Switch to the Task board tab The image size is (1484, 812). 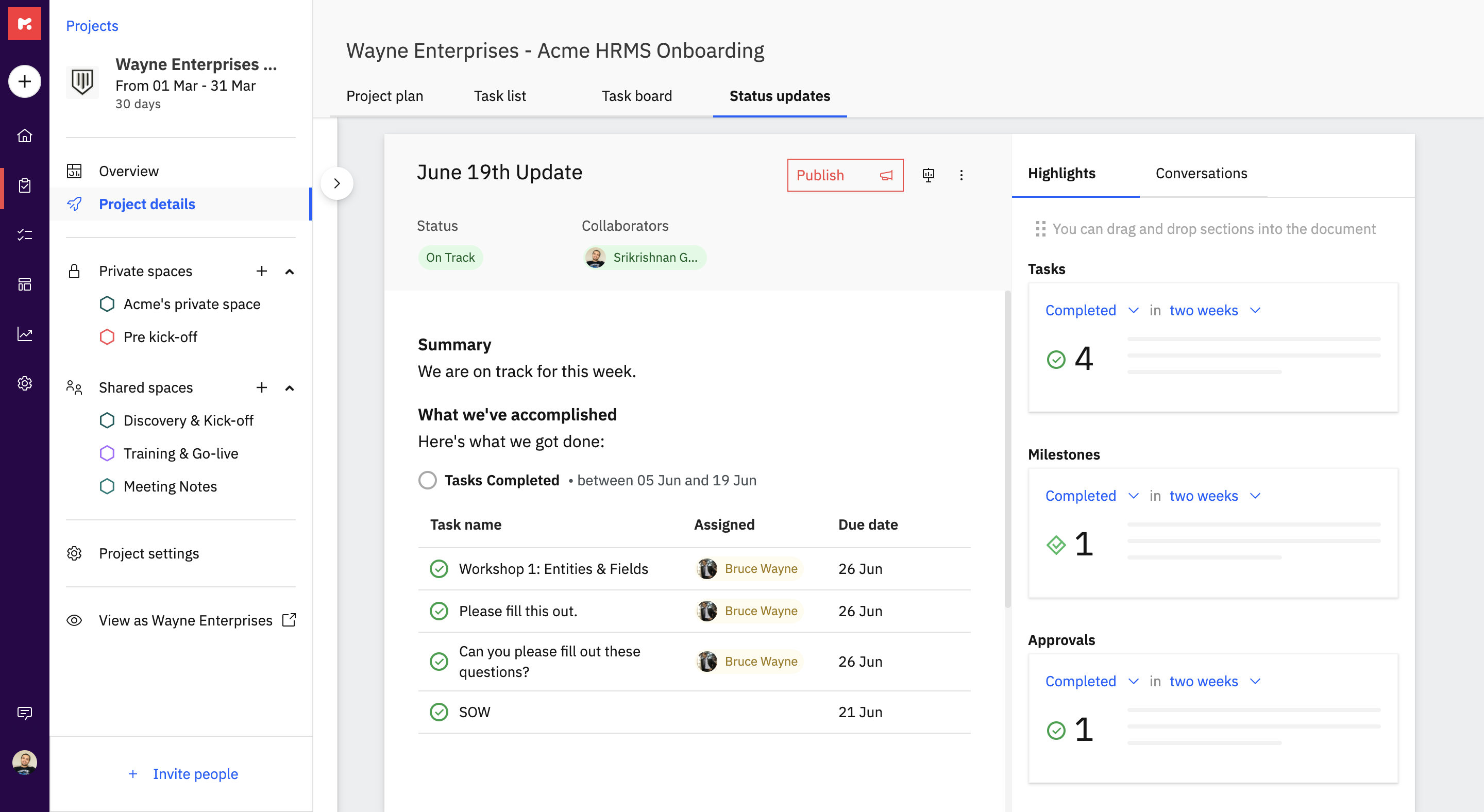[x=636, y=96]
